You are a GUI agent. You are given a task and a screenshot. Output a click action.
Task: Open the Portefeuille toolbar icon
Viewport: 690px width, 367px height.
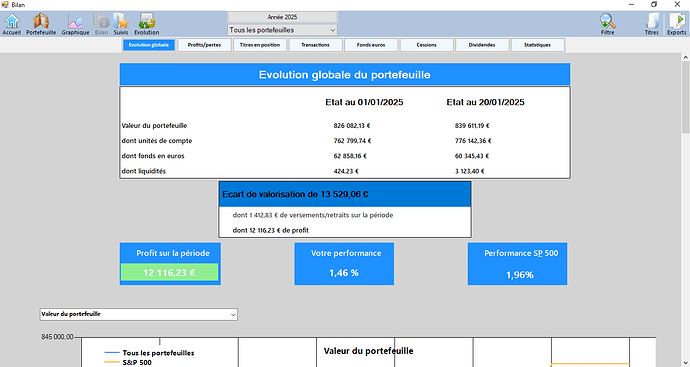tap(41, 24)
